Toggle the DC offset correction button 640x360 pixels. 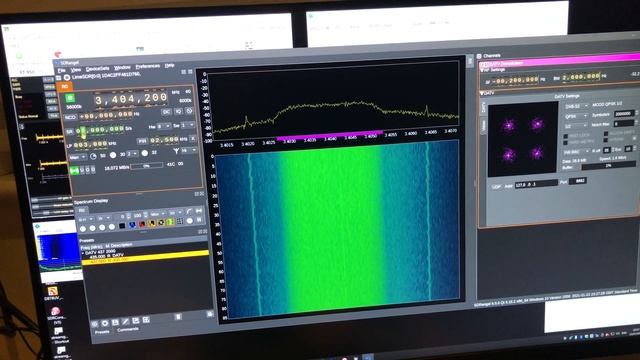tap(166, 111)
